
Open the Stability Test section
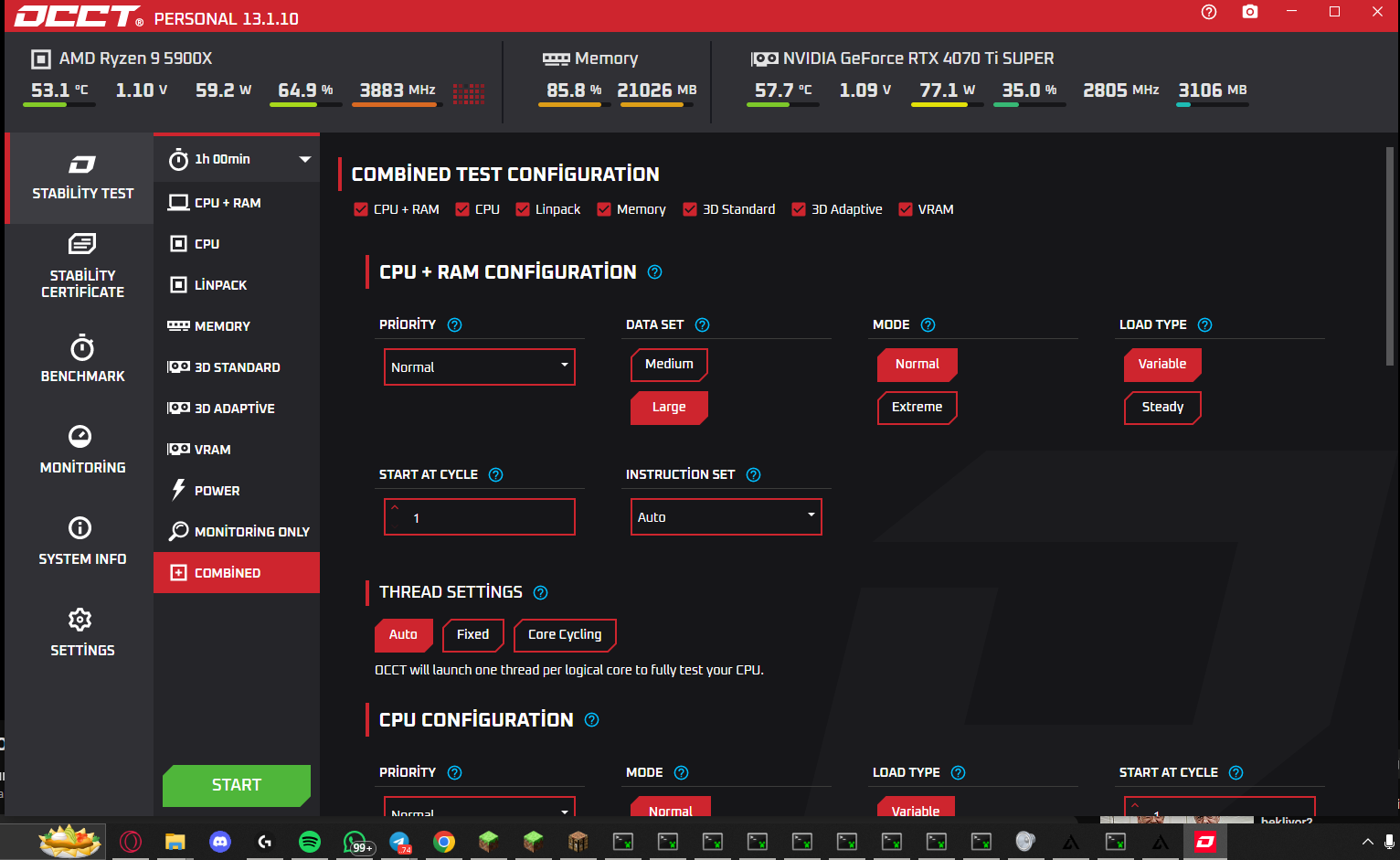click(x=80, y=178)
